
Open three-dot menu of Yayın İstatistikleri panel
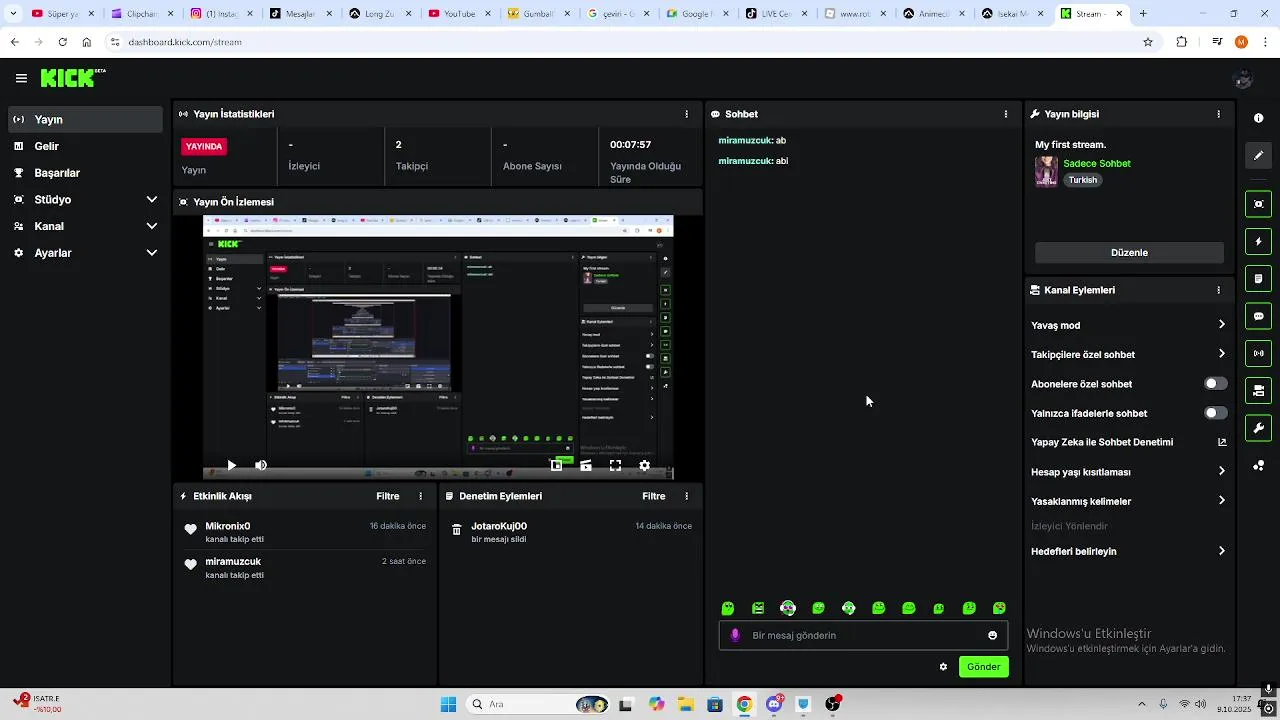(x=686, y=114)
